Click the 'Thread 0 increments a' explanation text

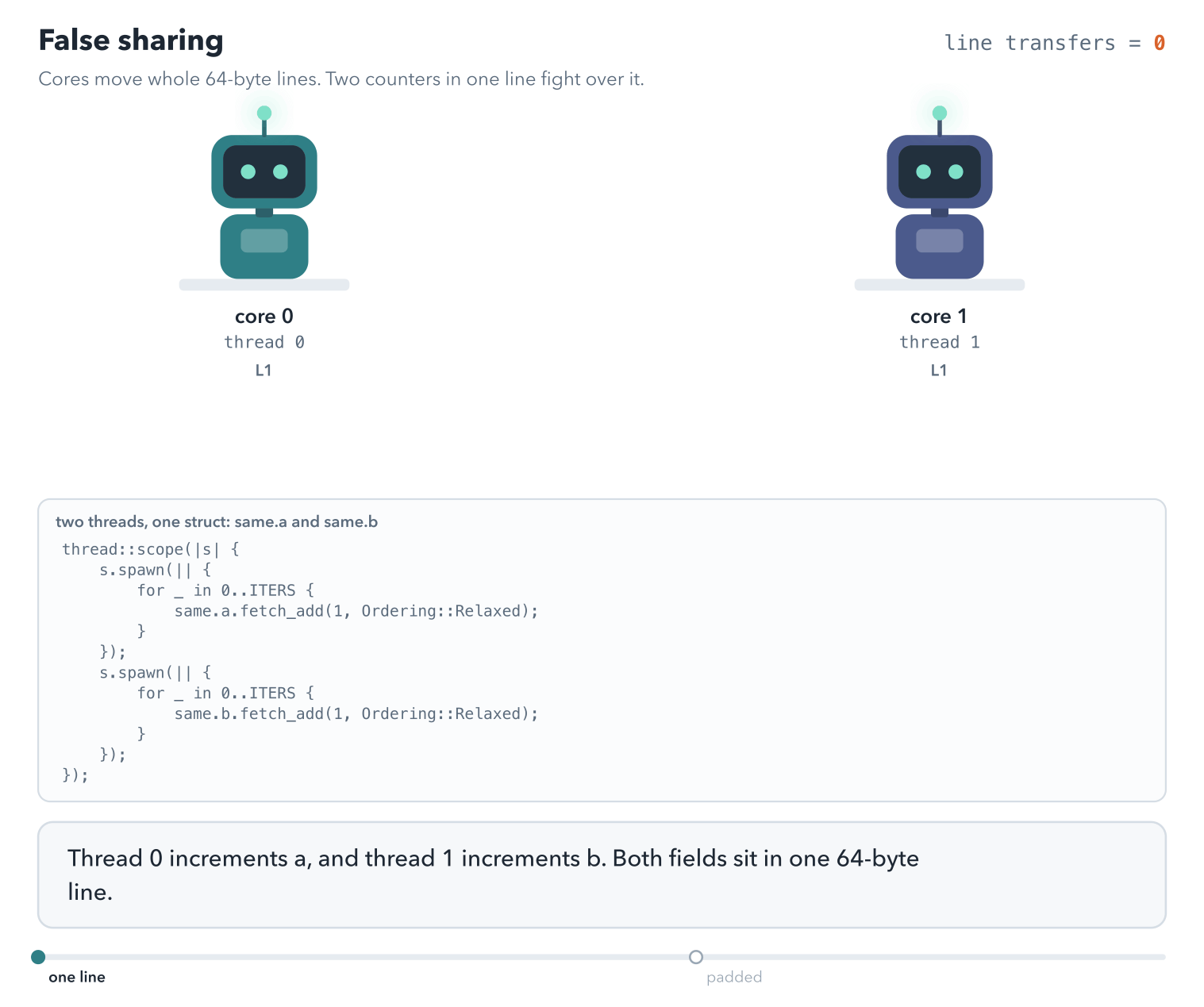pyautogui.click(x=493, y=874)
